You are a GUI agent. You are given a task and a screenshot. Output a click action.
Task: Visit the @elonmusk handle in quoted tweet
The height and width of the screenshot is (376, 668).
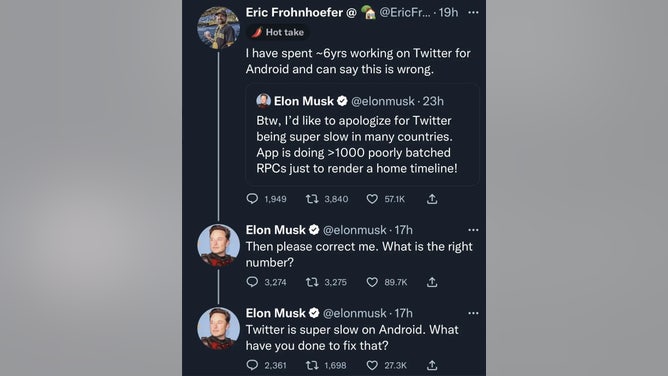[x=383, y=101]
